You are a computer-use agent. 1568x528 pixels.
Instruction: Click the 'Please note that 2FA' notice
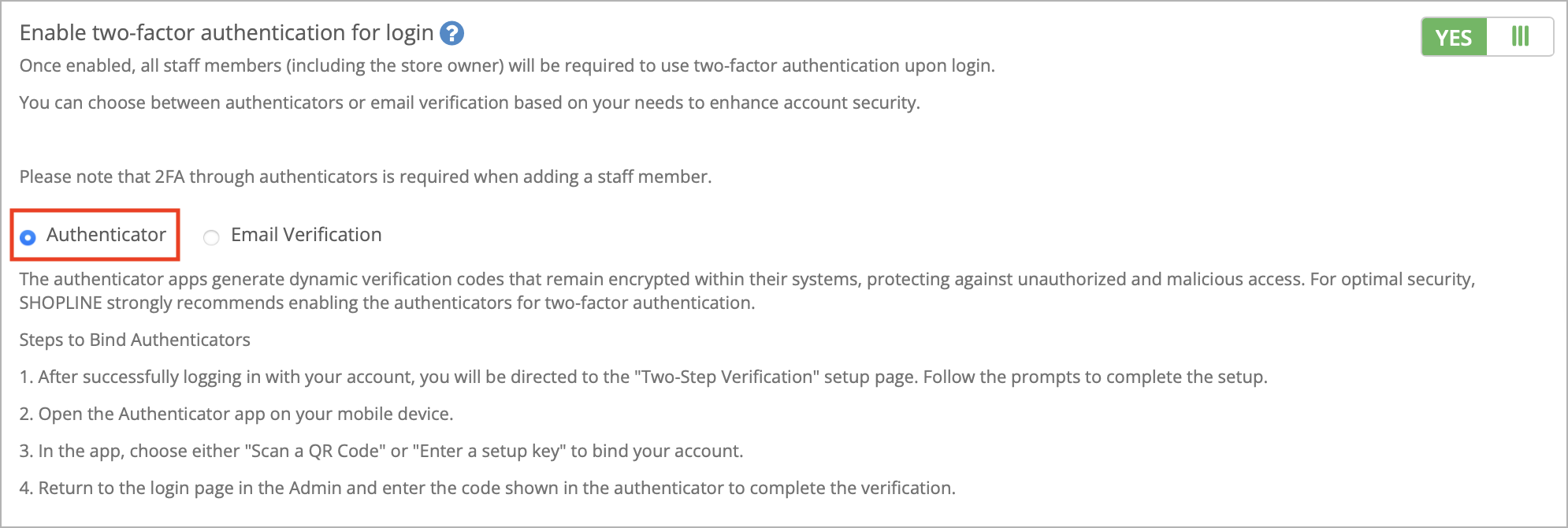point(366,177)
